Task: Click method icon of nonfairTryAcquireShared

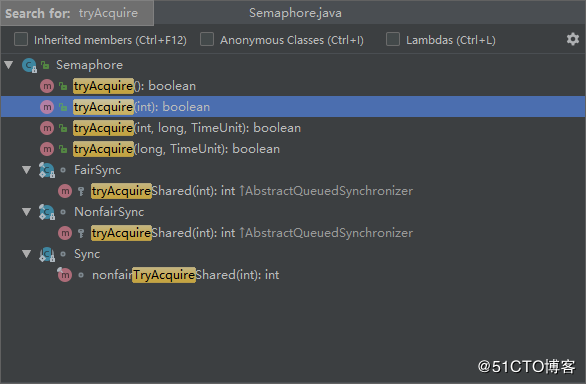Action: point(65,275)
